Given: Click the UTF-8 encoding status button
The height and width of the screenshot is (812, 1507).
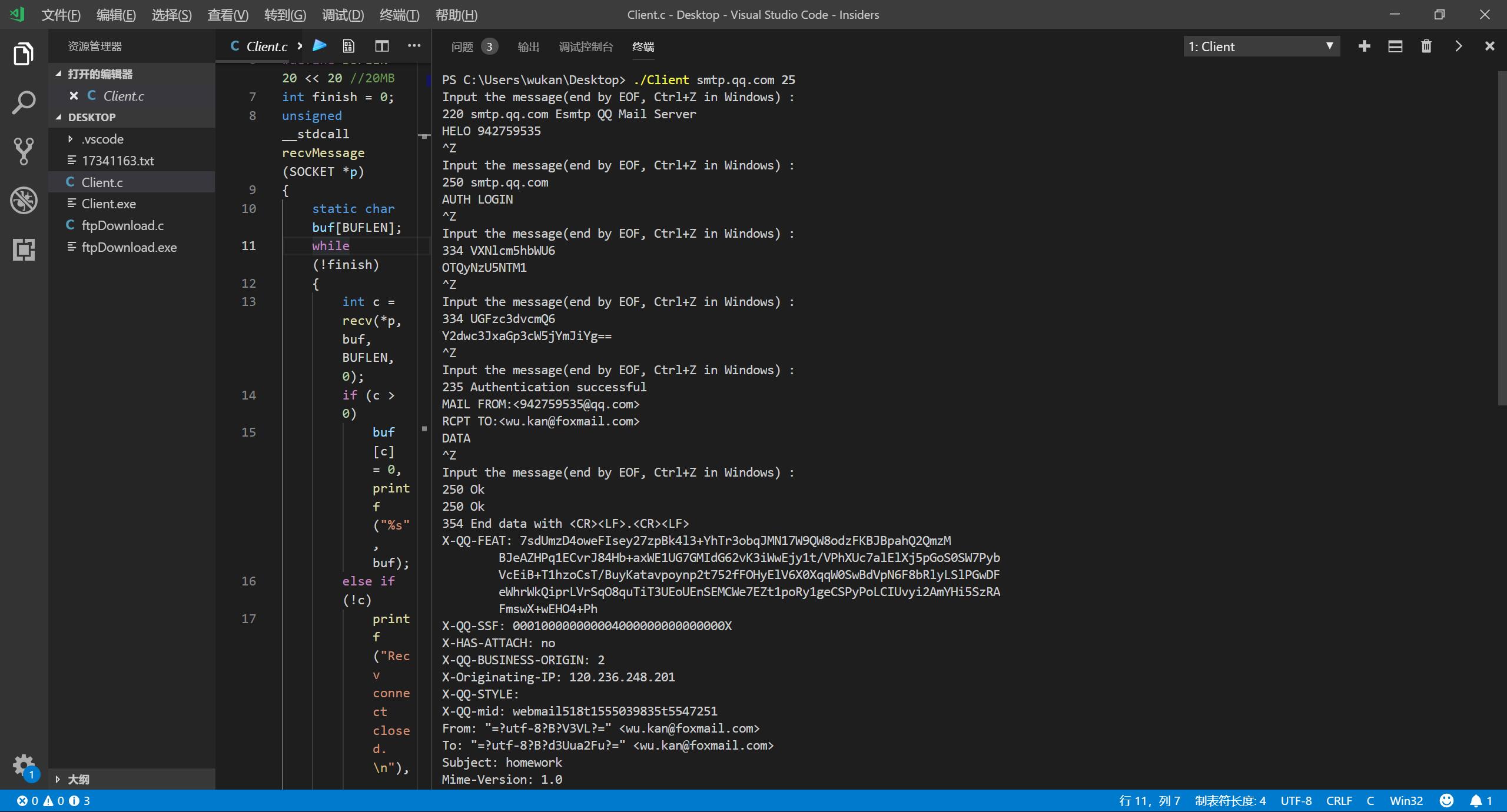Looking at the screenshot, I should click(x=1296, y=801).
